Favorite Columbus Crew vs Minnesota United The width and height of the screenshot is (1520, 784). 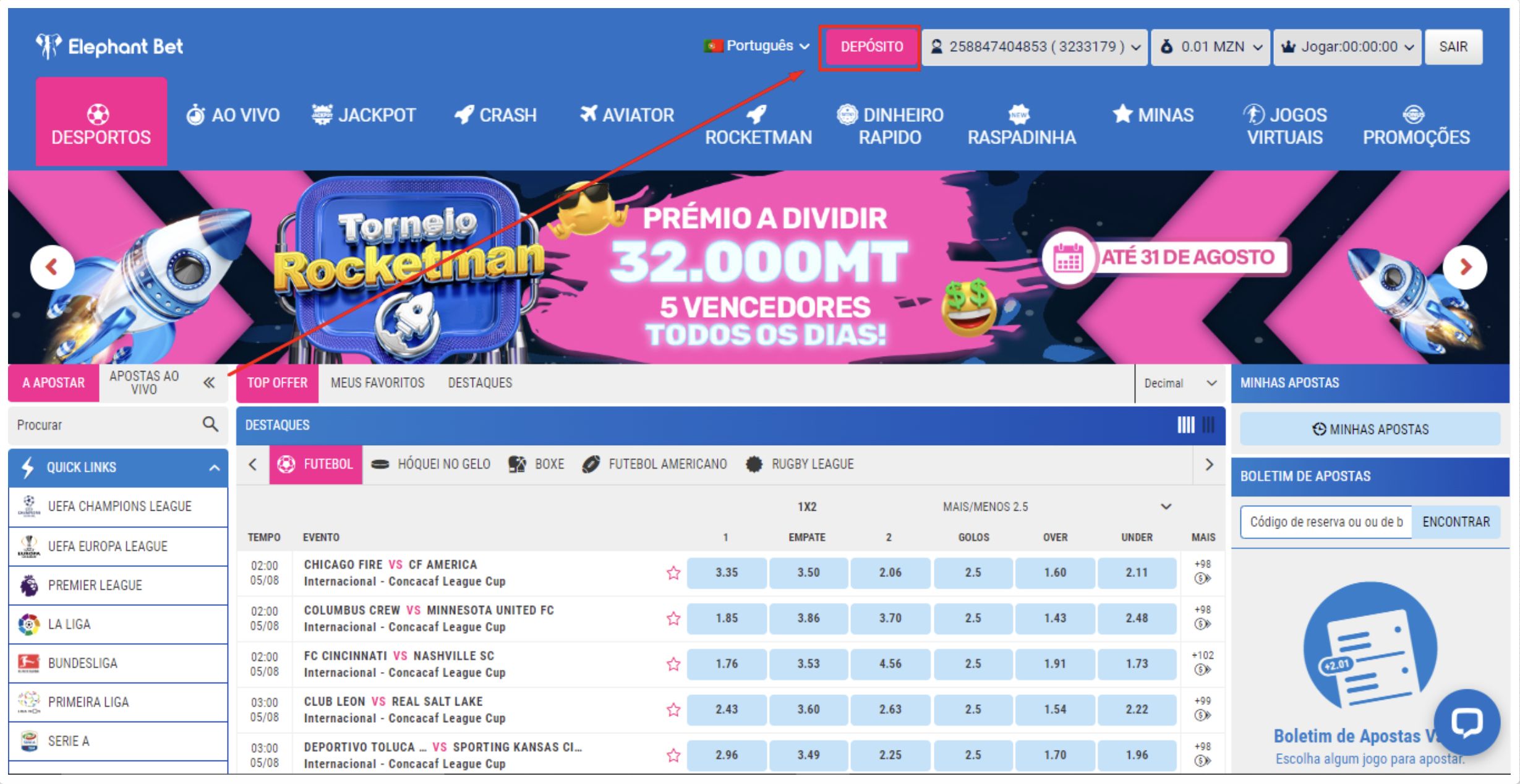(673, 619)
